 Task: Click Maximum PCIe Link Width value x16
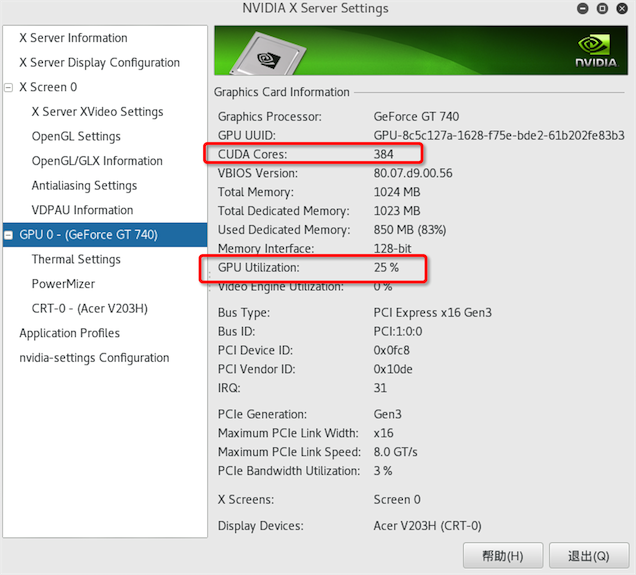(x=383, y=433)
